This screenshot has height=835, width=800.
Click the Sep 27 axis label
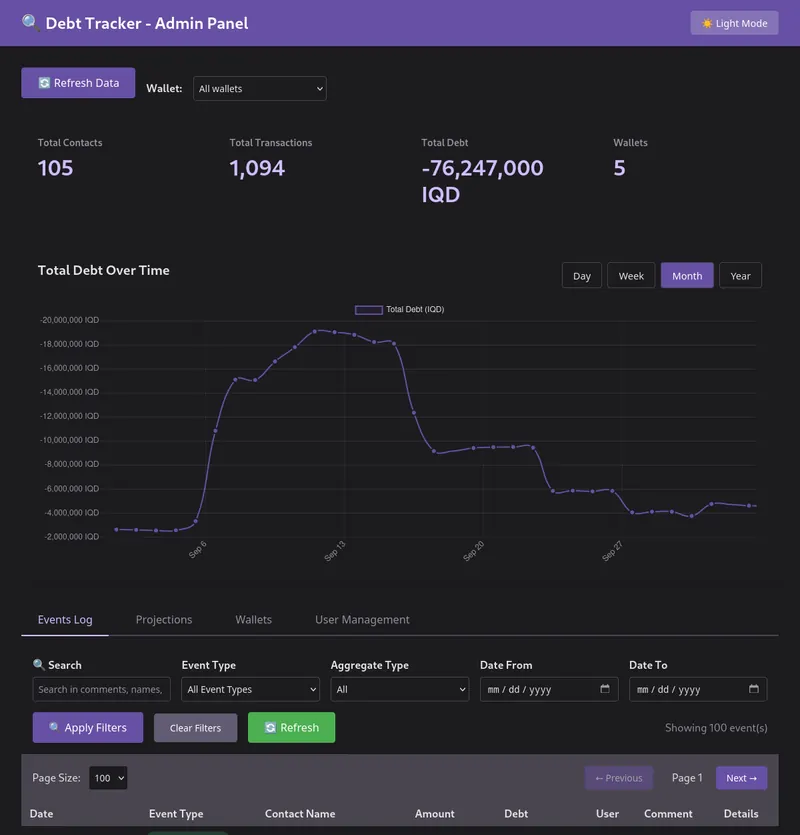(613, 551)
